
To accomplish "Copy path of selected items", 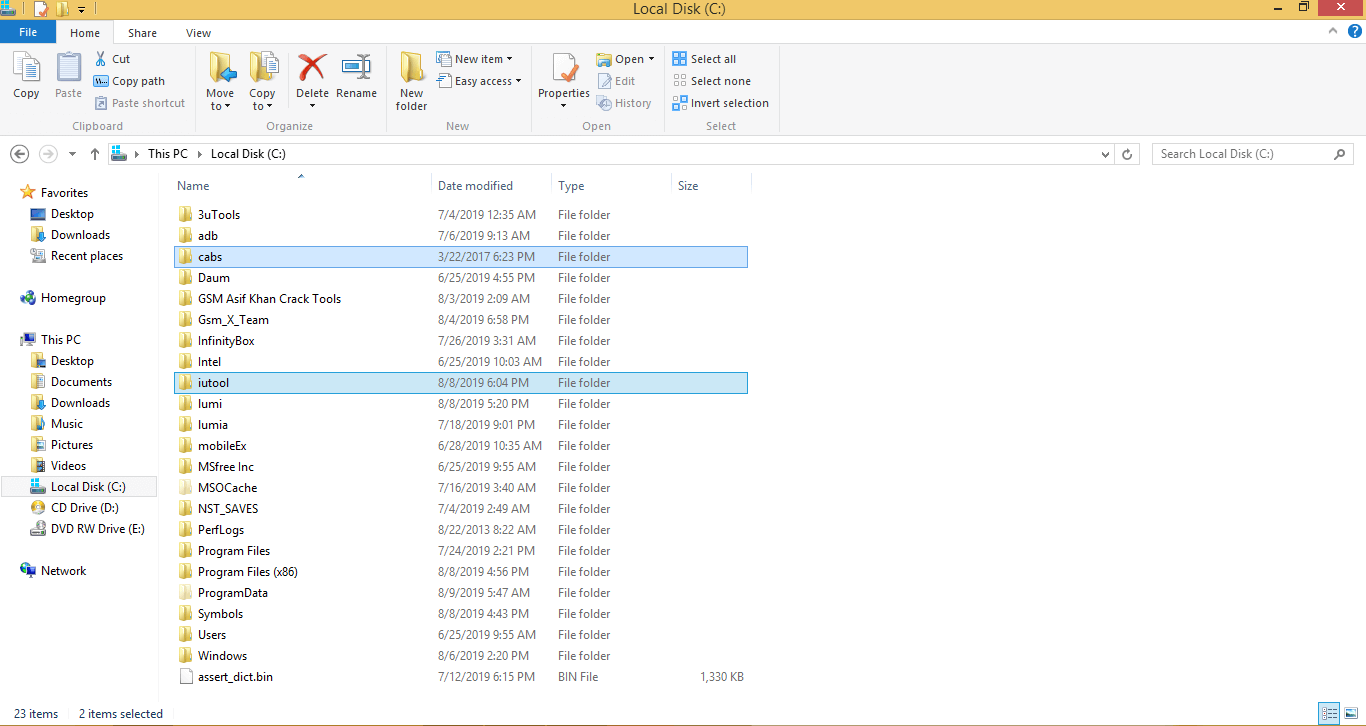I will click(131, 81).
